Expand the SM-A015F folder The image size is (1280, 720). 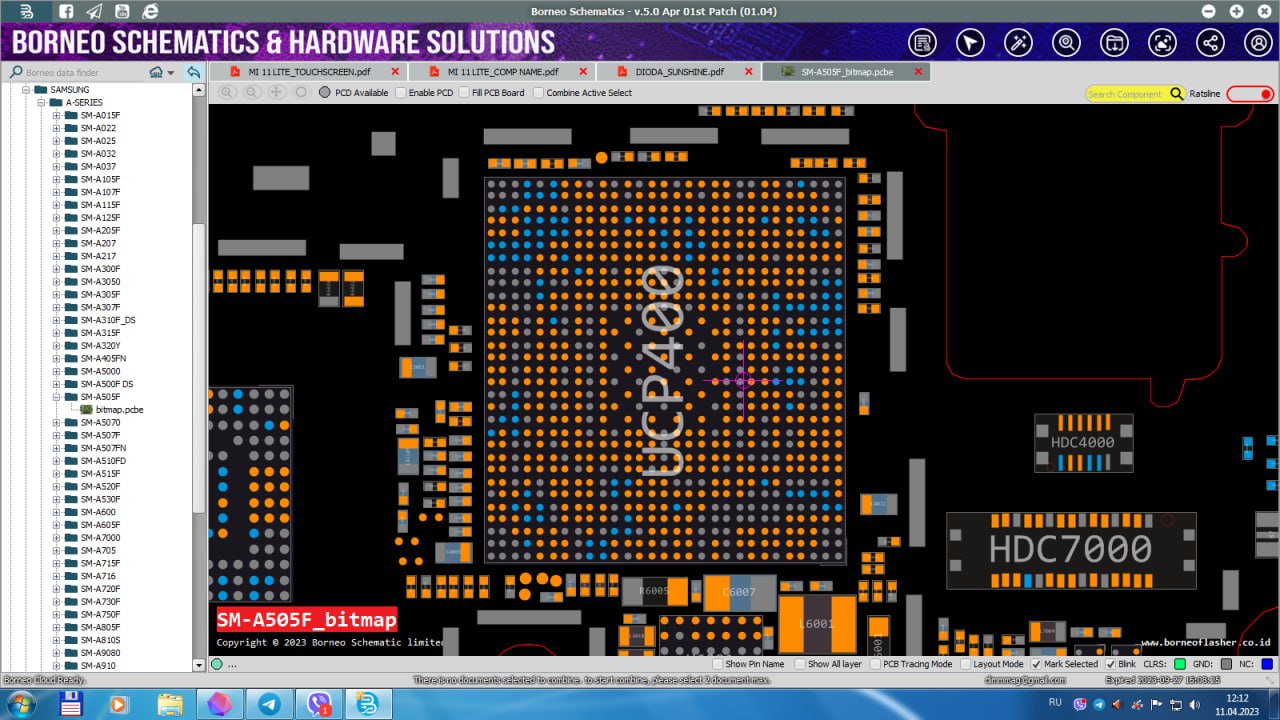(x=57, y=115)
